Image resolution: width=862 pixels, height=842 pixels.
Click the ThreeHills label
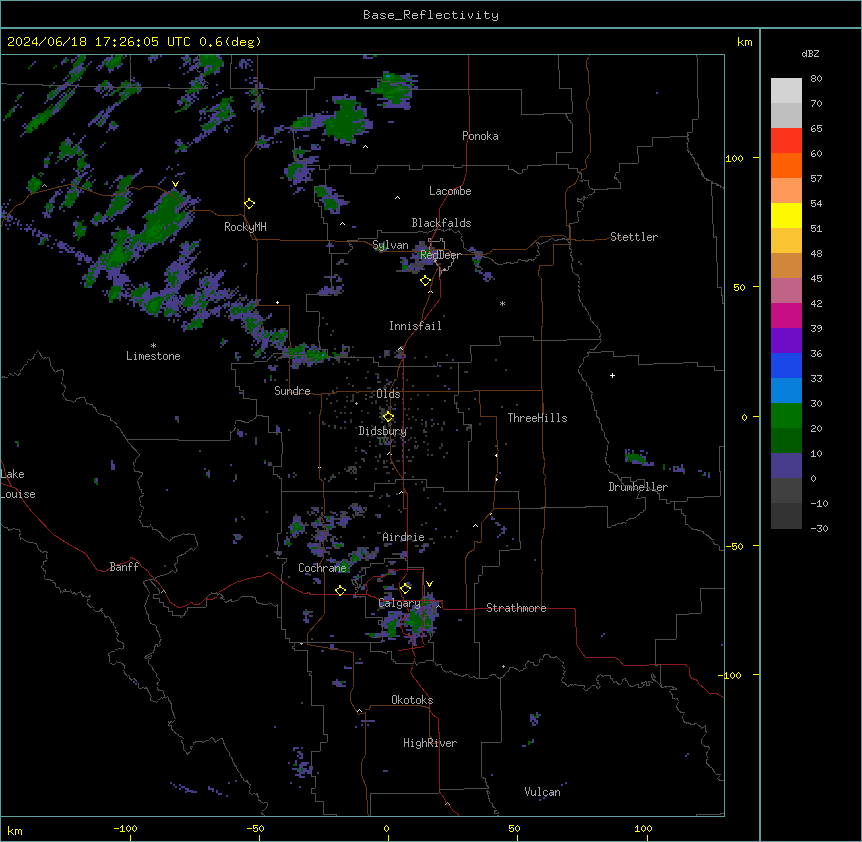pyautogui.click(x=537, y=418)
